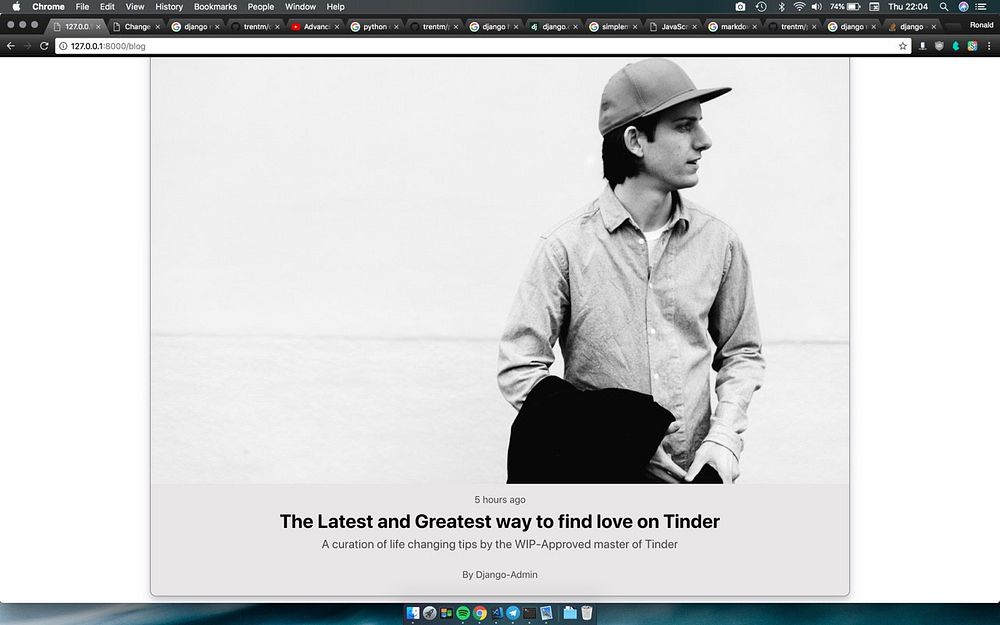Open the Time Machine menu bar icon

point(761,6)
